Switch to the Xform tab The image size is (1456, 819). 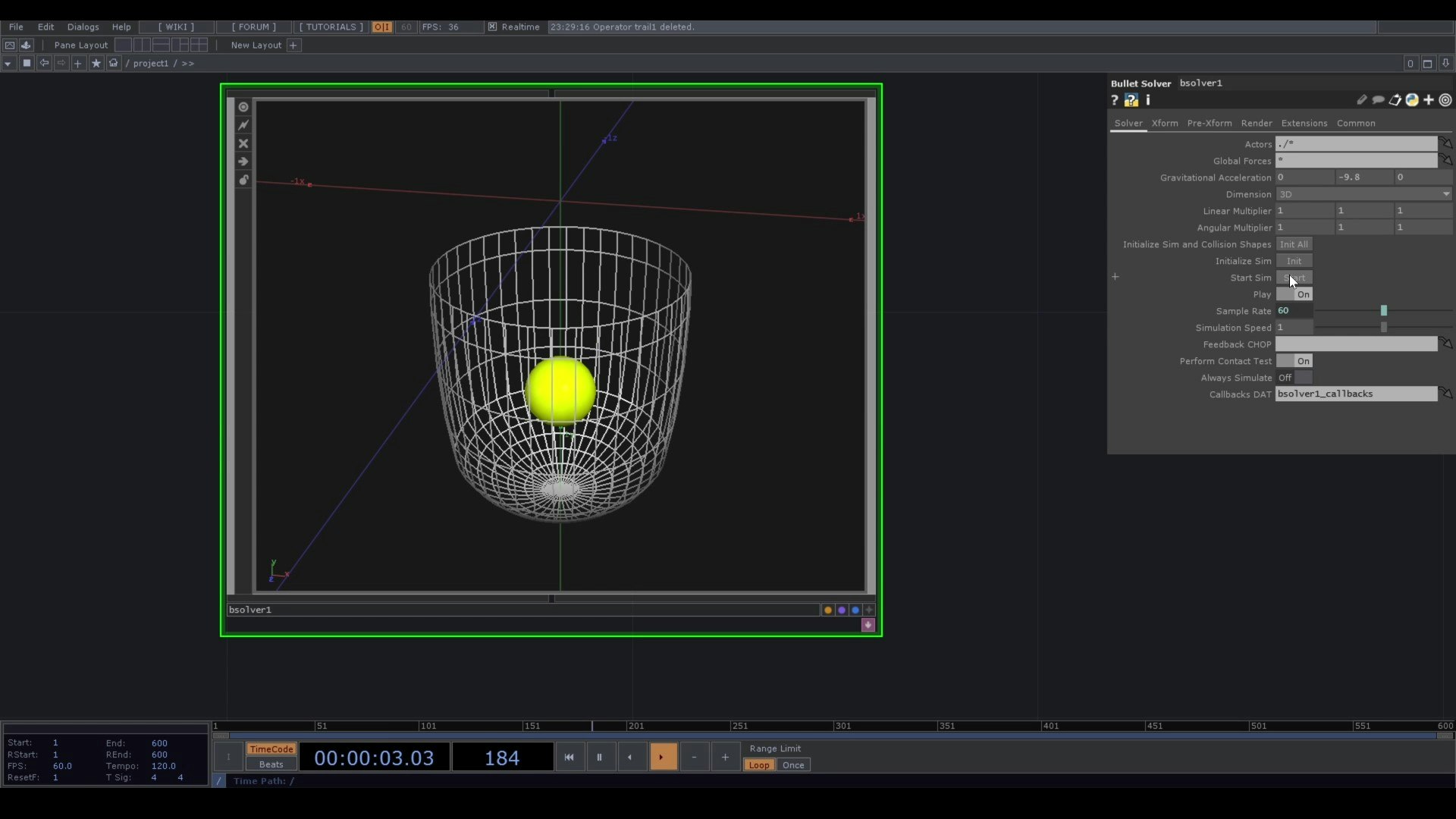[1165, 123]
